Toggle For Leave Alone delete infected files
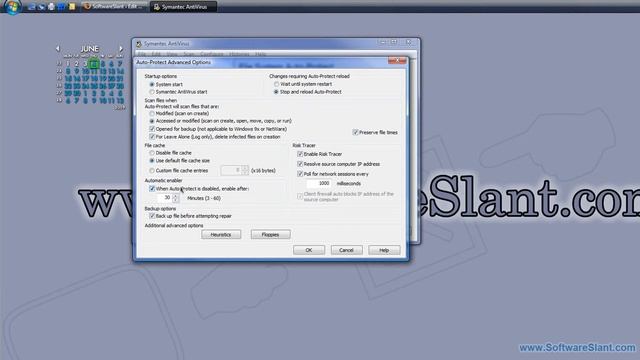Image resolution: width=640 pixels, height=360 pixels. 152,137
